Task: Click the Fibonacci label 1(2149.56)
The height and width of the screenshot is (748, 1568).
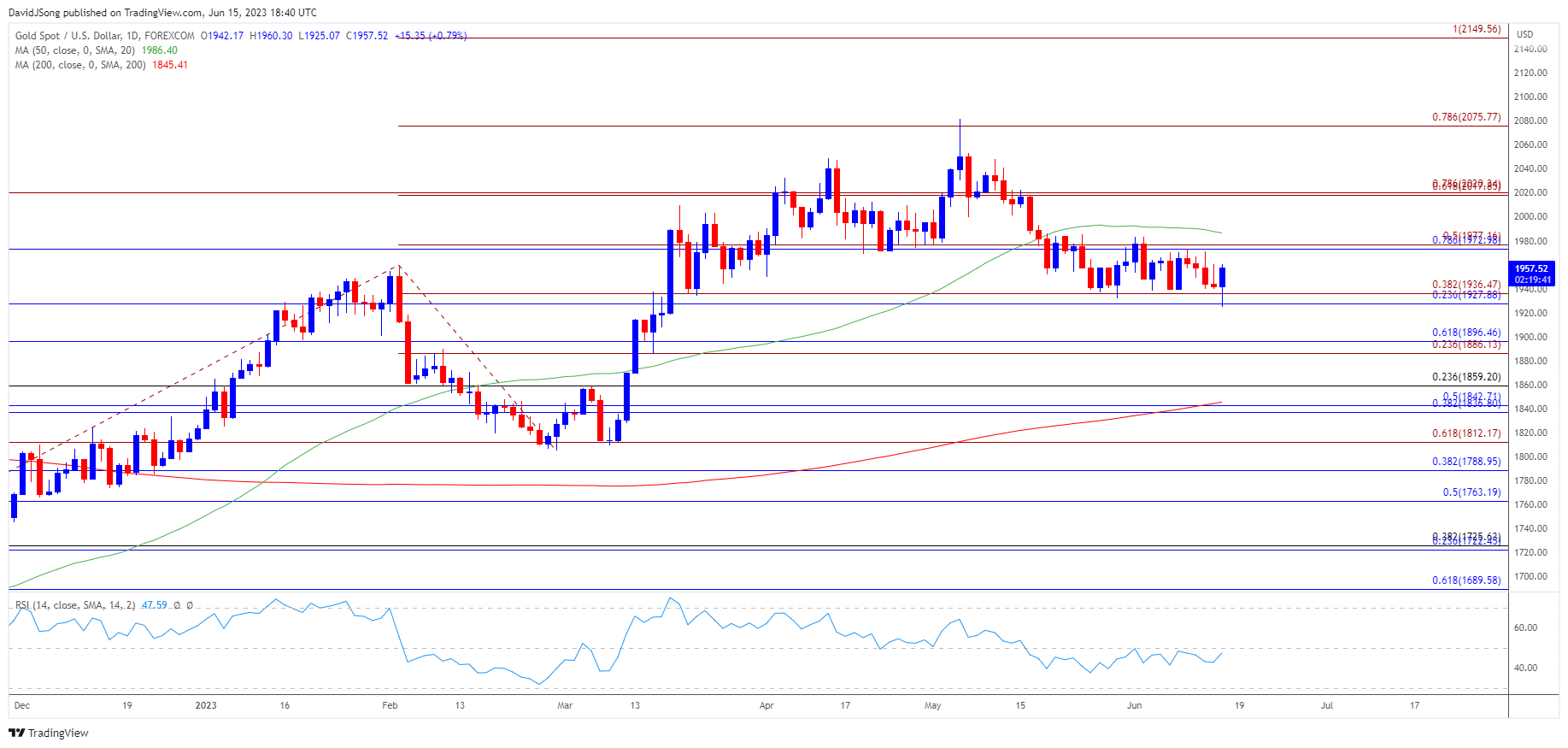Action: point(1477,29)
